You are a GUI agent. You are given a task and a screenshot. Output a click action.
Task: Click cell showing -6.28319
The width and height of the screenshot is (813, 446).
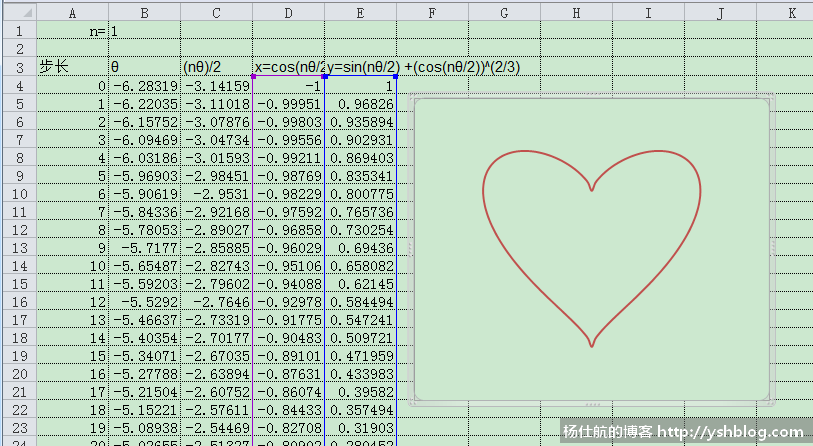click(x=145, y=85)
